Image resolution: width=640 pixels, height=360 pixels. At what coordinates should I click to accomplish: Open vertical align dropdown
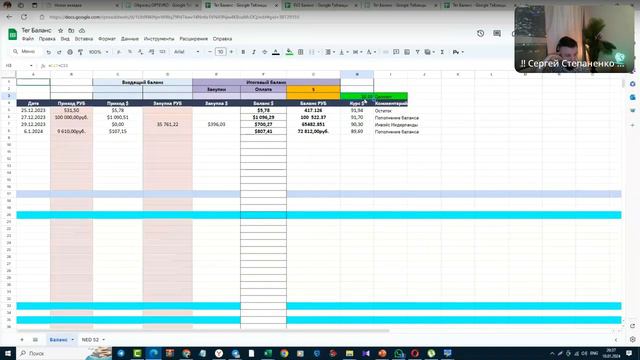[x=343, y=52]
